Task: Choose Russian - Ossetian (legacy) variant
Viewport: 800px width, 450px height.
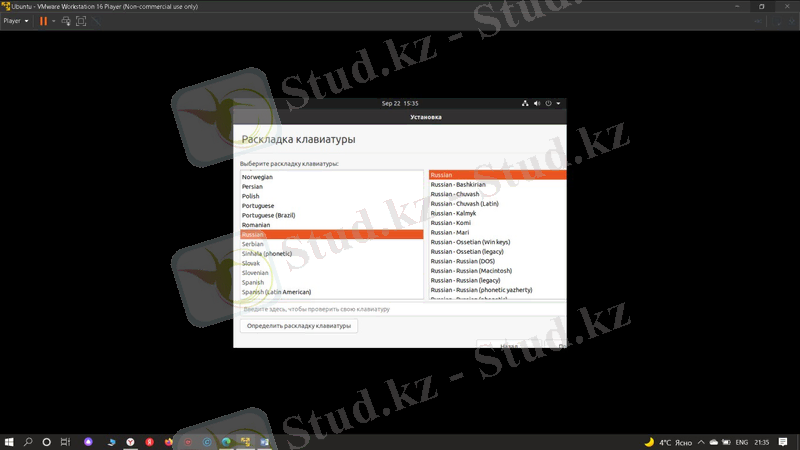Action: [x=497, y=252]
